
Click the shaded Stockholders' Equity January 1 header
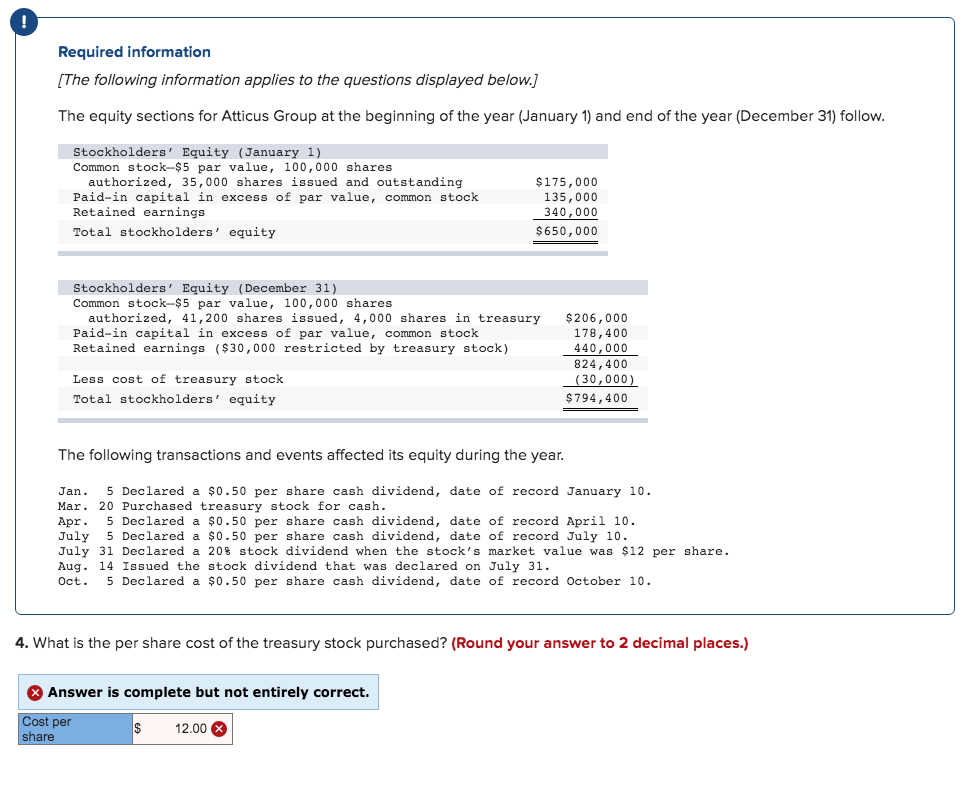[x=335, y=151]
